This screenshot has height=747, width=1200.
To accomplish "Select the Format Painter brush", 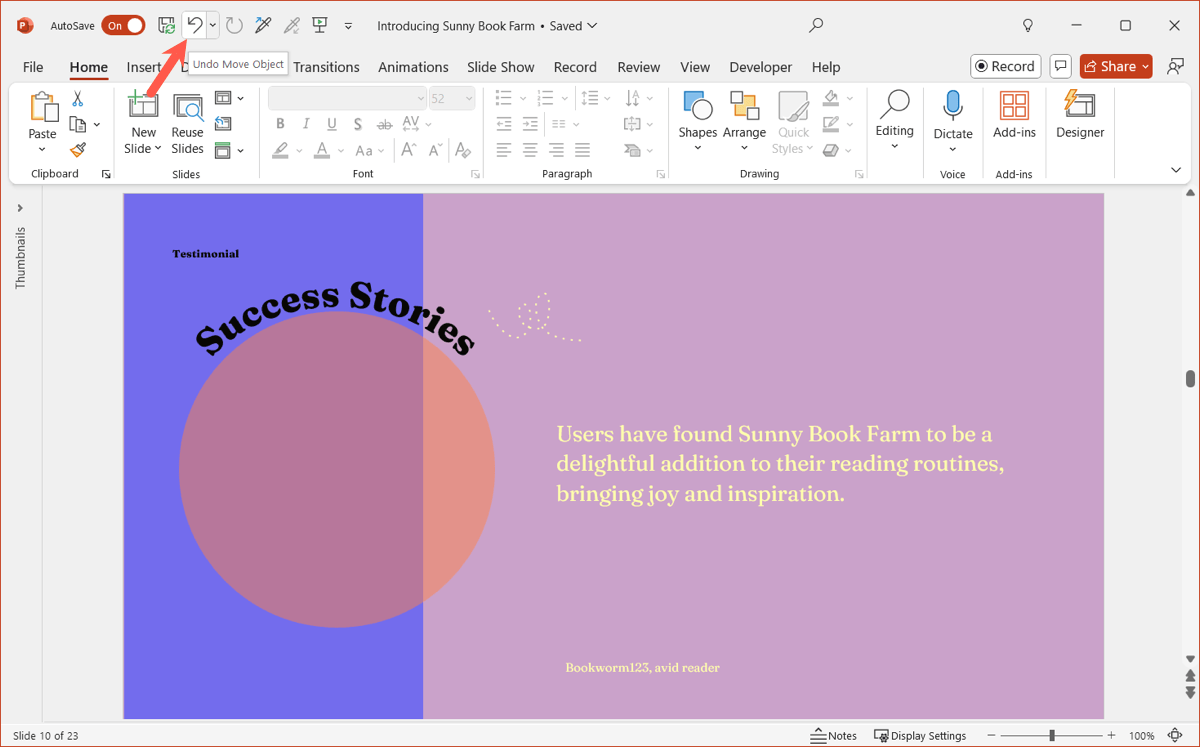I will click(78, 149).
